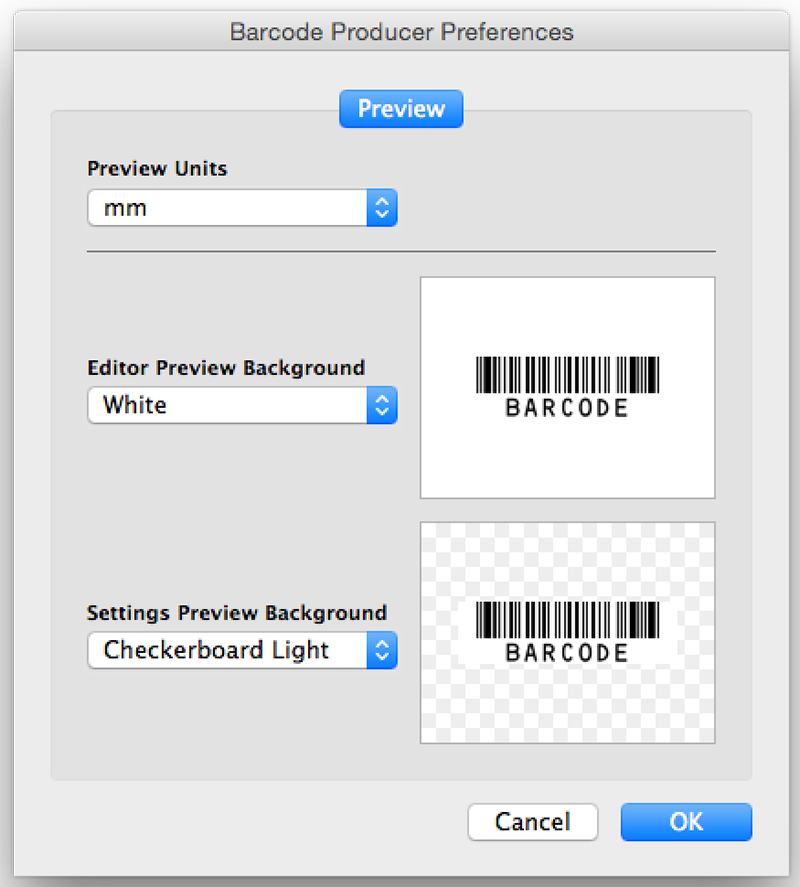Click the blue arrows beside White
This screenshot has height=887, width=800.
[x=382, y=405]
